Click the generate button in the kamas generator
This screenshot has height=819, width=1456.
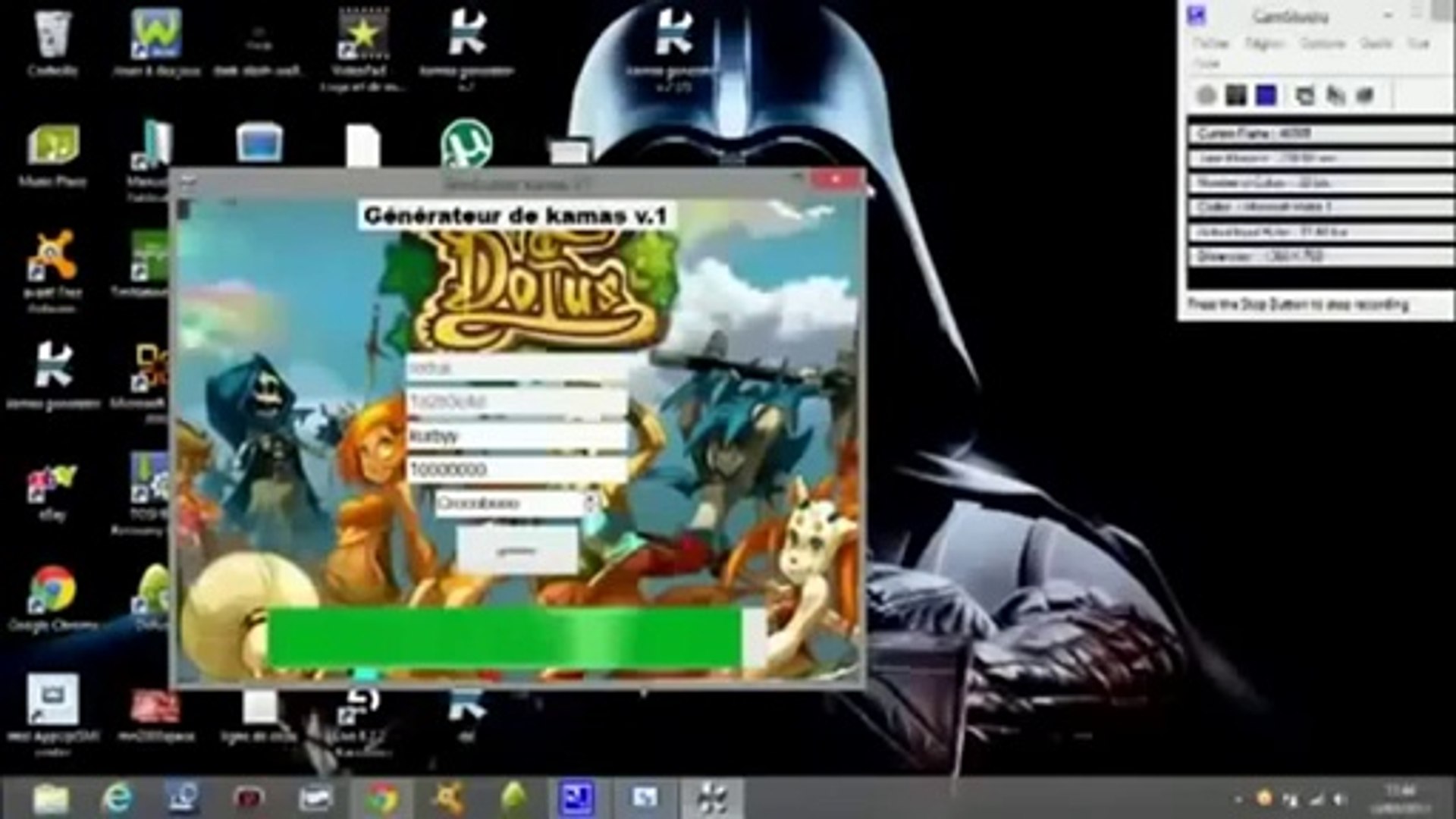pyautogui.click(x=517, y=551)
